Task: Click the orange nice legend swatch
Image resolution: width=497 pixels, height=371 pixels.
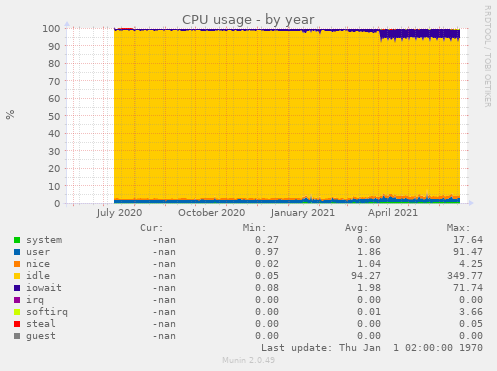Action: [17, 264]
